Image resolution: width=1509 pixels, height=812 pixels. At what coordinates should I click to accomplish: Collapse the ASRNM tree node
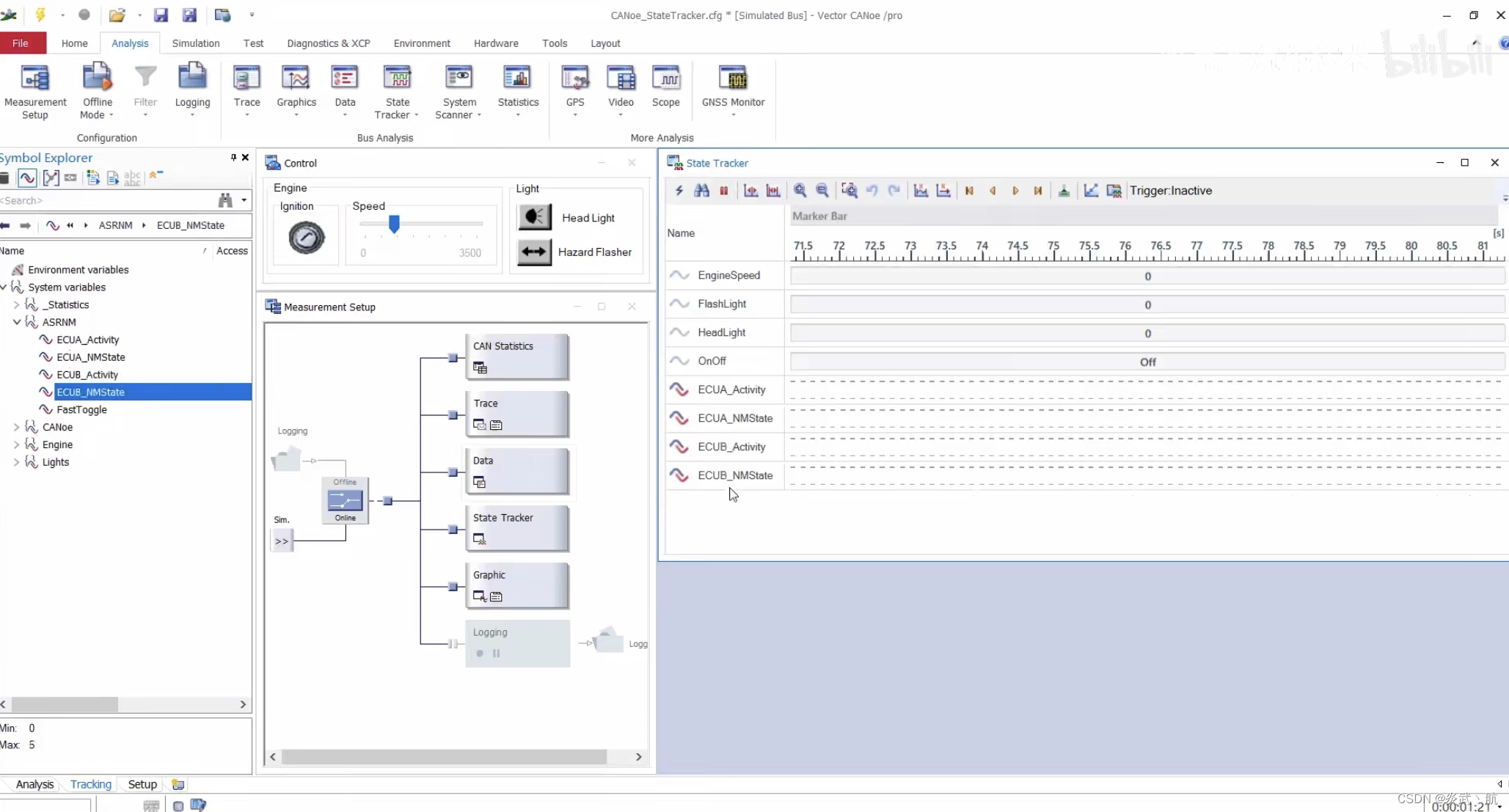(x=17, y=322)
